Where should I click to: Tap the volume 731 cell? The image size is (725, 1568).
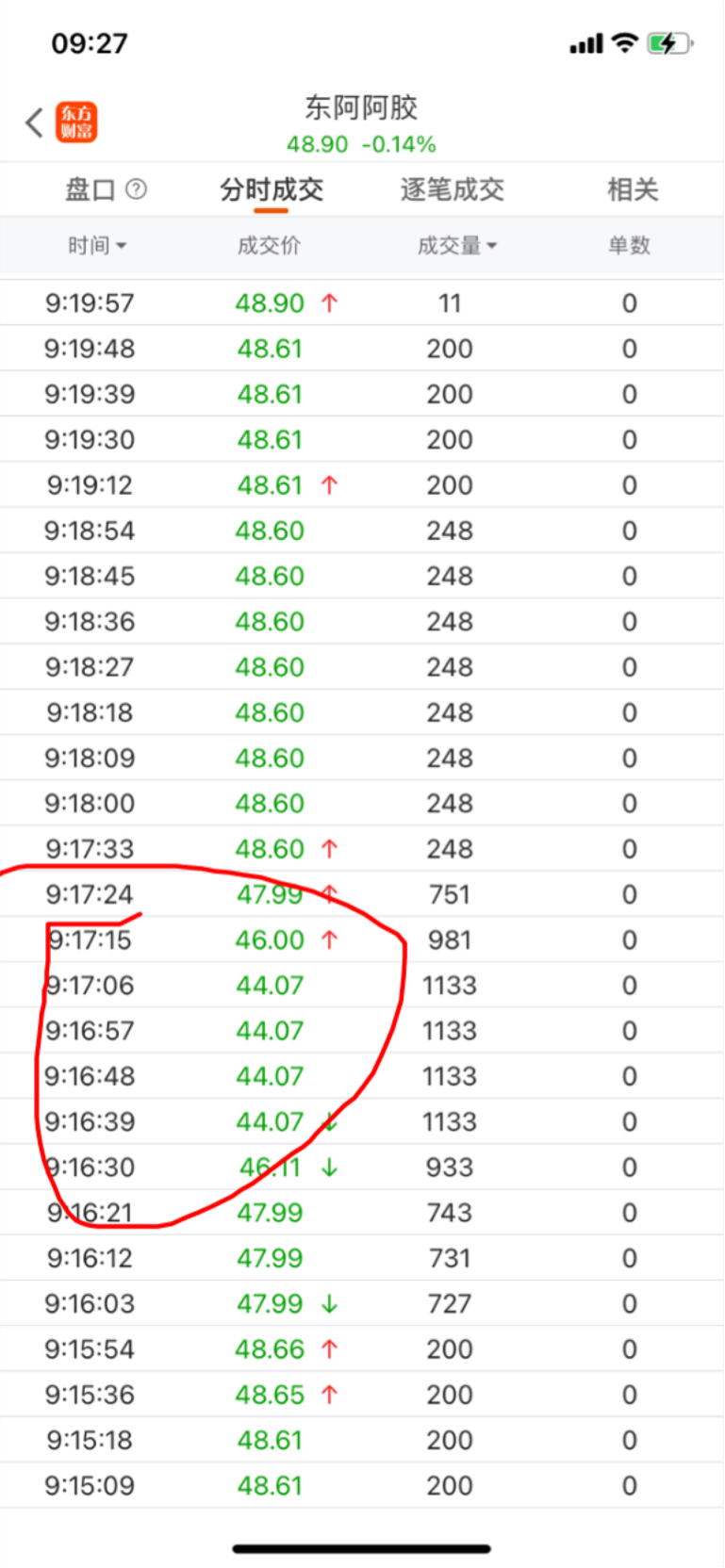click(450, 1258)
